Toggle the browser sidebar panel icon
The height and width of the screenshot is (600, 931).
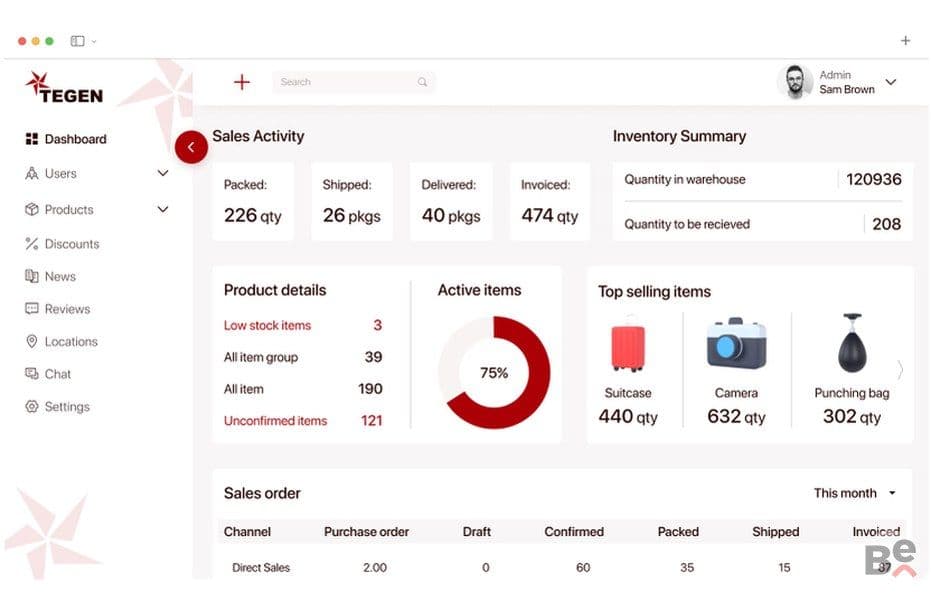point(77,41)
